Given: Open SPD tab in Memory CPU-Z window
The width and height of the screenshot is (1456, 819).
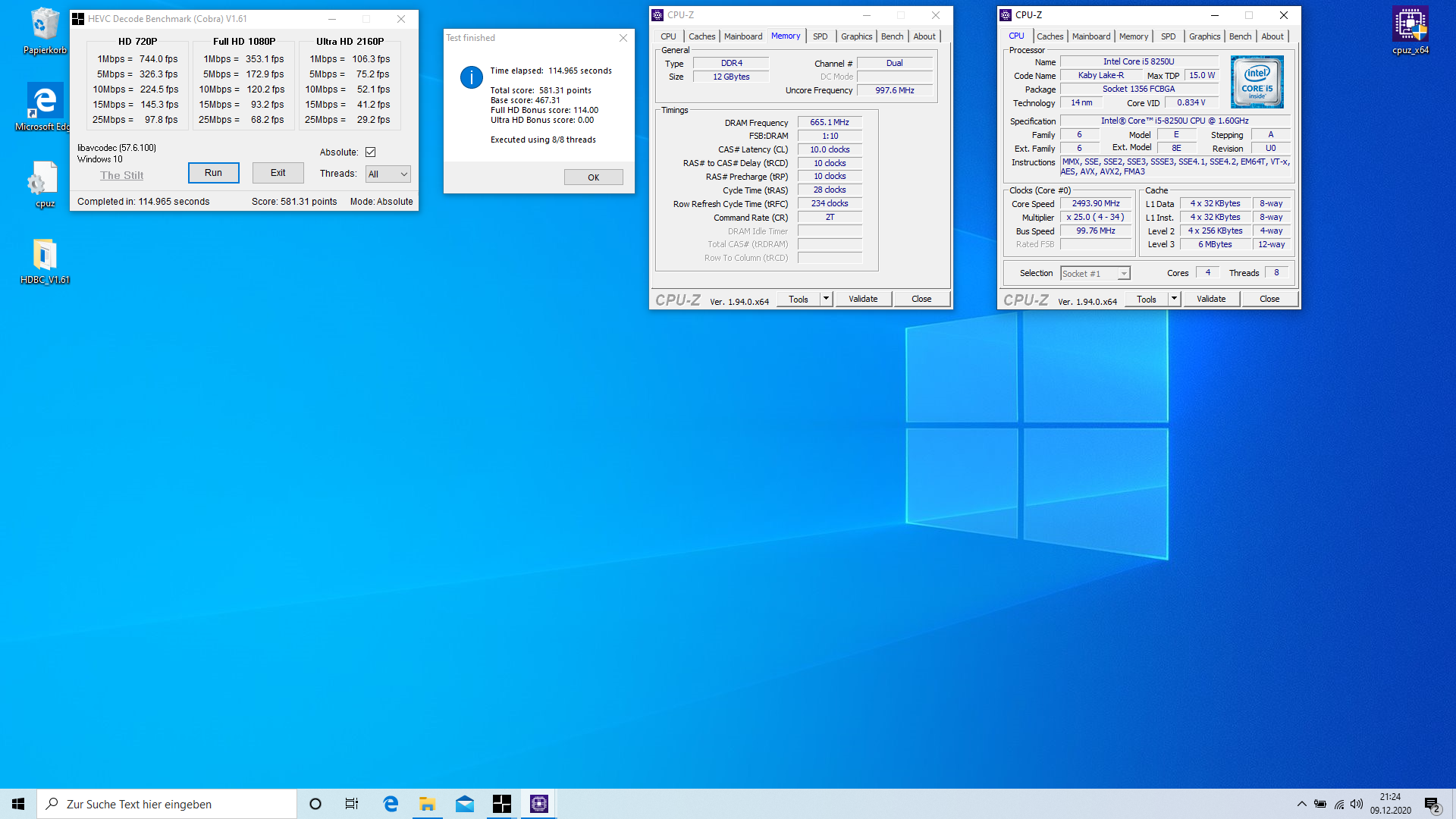Looking at the screenshot, I should [820, 36].
